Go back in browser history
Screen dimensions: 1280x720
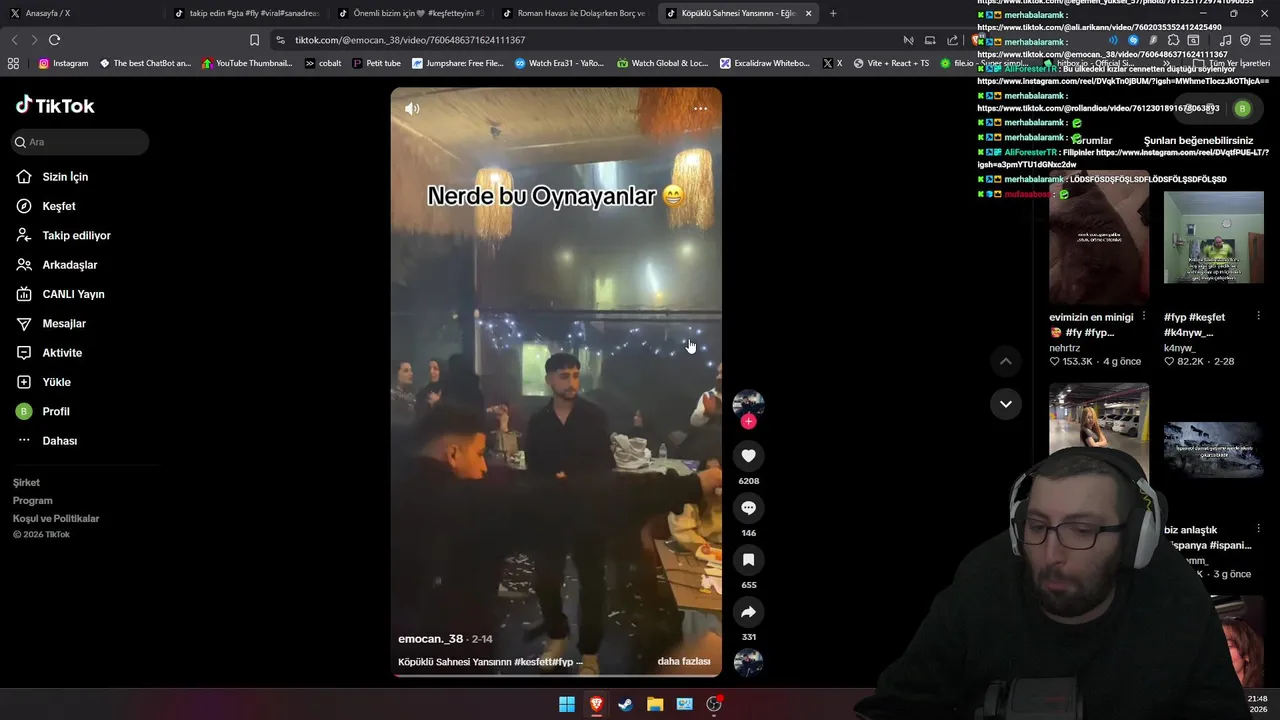point(14,40)
